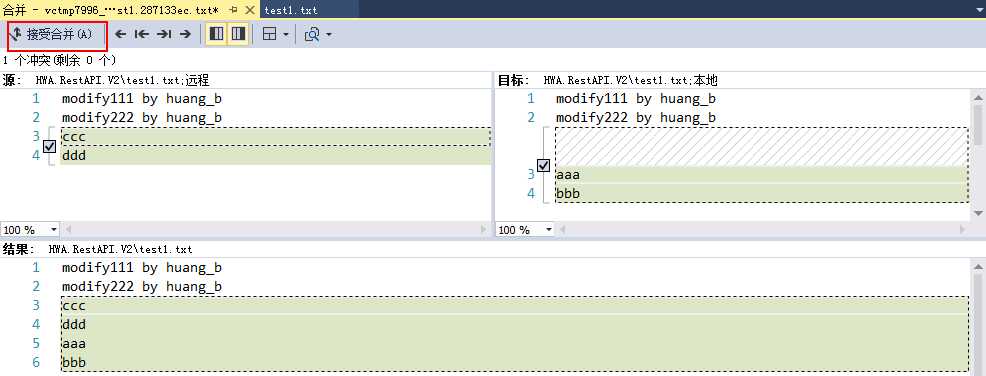Click the result path HWA.RestAPI.V2\test1.txt label
The width and height of the screenshot is (986, 376).
point(121,250)
